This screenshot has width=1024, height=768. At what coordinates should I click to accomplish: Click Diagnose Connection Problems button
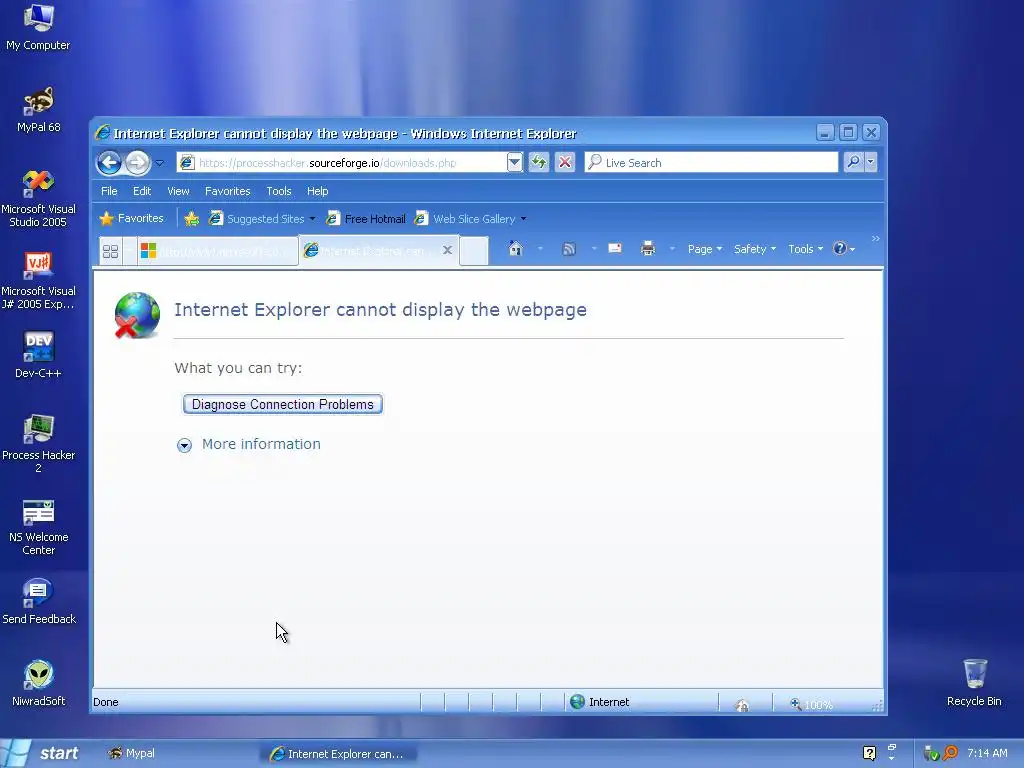click(283, 404)
